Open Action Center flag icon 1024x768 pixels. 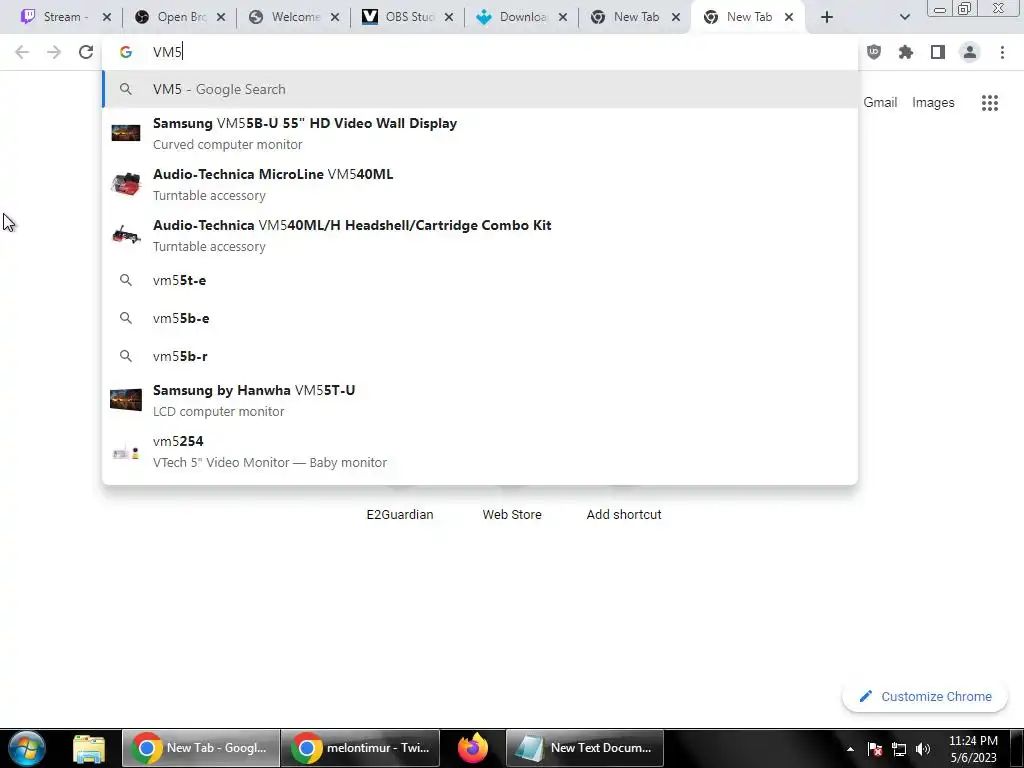click(875, 749)
